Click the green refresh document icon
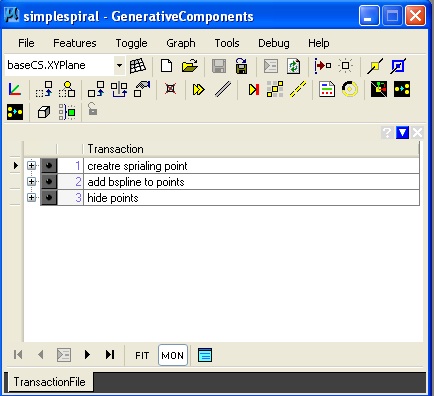The width and height of the screenshot is (434, 396). pyautogui.click(x=293, y=66)
